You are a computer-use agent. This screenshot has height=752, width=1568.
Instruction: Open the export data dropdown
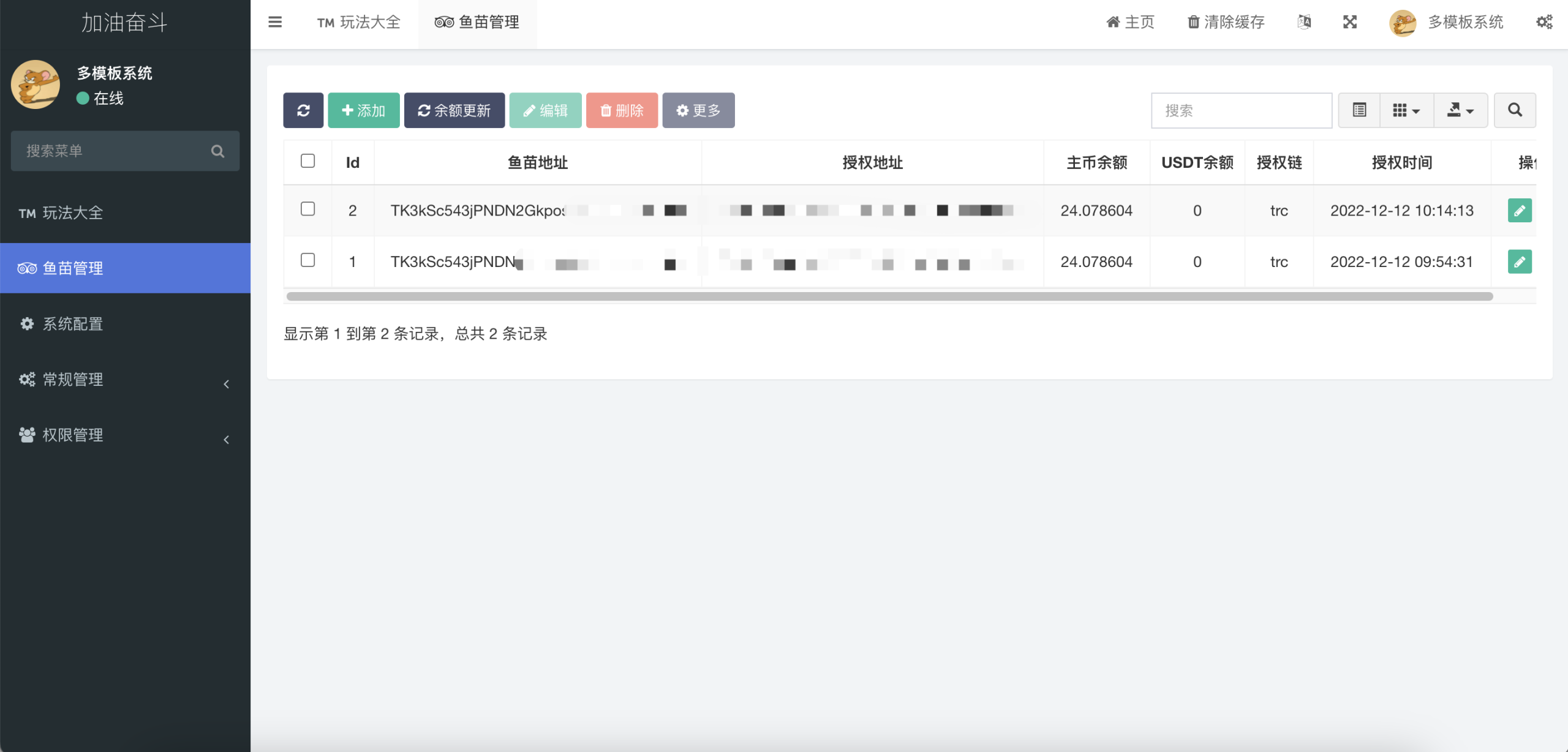point(1460,110)
